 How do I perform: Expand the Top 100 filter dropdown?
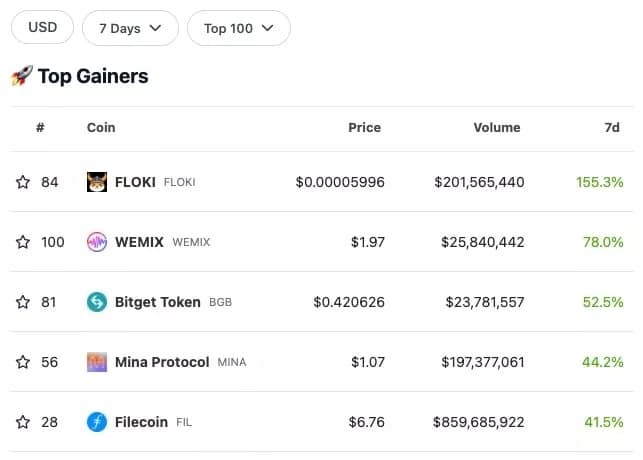click(x=239, y=28)
